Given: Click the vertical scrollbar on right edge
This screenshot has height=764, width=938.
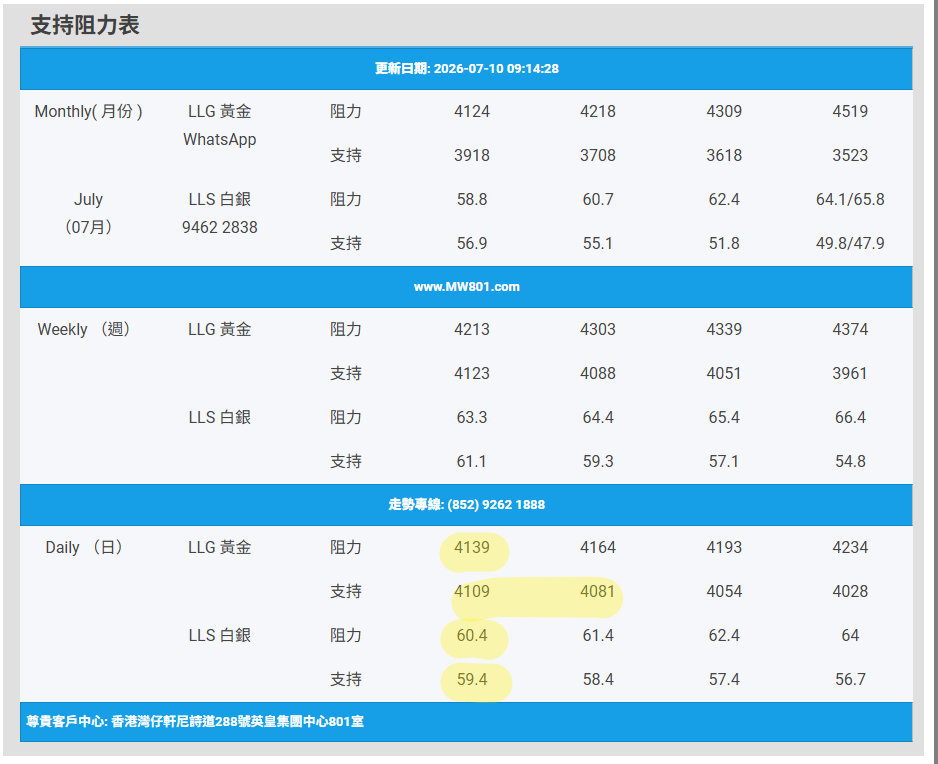Looking at the screenshot, I should 933,382.
